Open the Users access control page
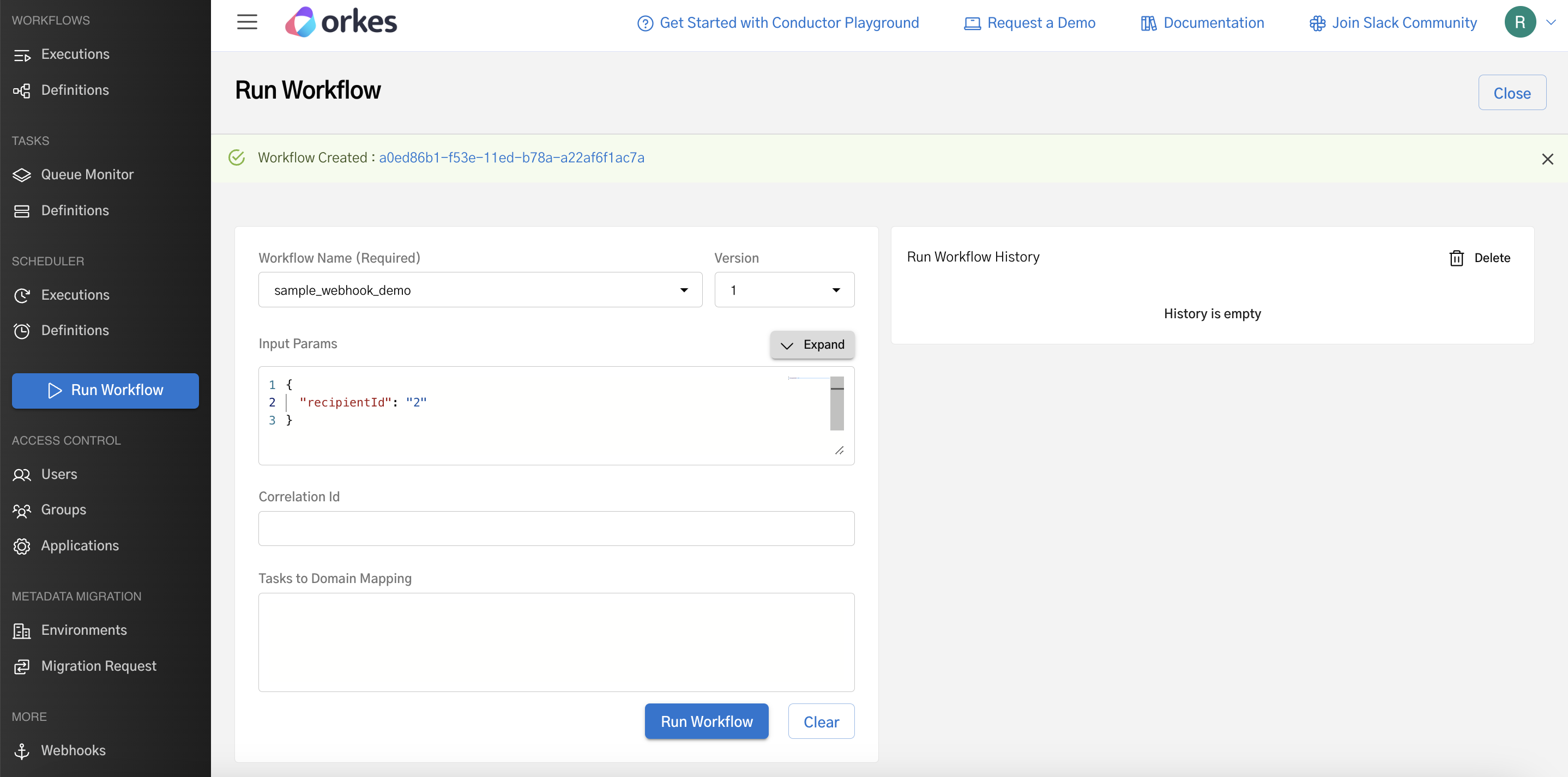The height and width of the screenshot is (777, 1568). click(x=59, y=474)
